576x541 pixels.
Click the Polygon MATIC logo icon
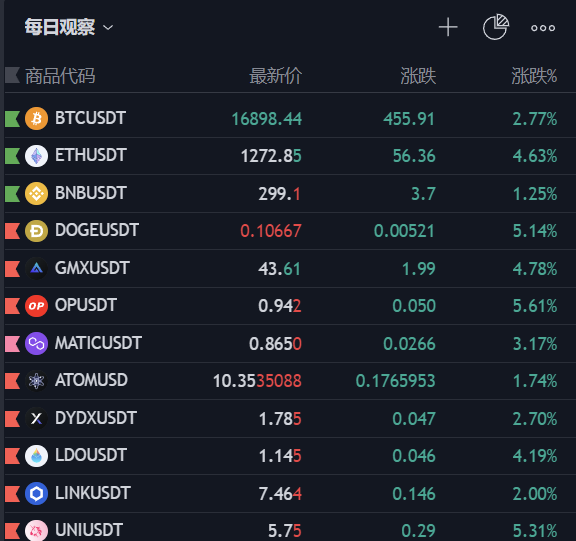(x=36, y=344)
